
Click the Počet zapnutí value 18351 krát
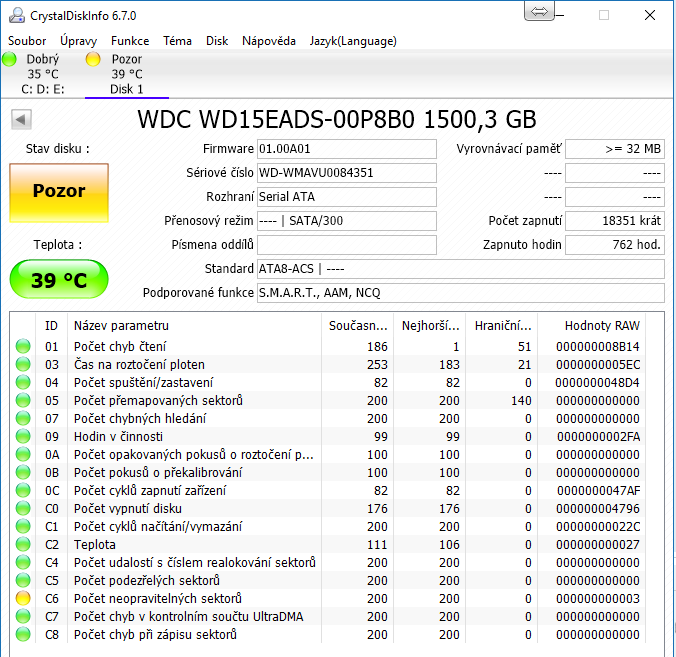[615, 221]
